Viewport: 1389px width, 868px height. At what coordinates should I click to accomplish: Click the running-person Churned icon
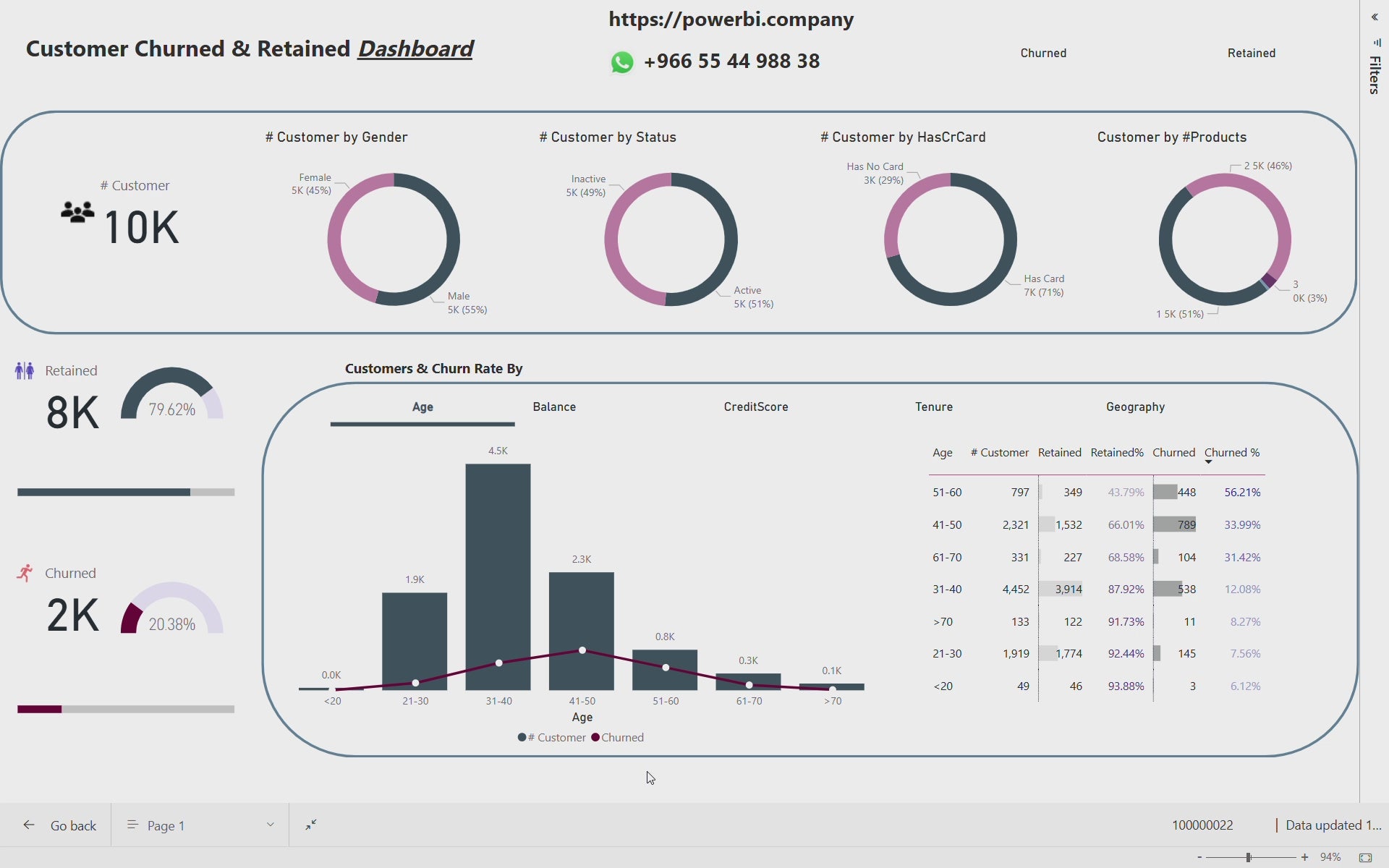[x=24, y=572]
